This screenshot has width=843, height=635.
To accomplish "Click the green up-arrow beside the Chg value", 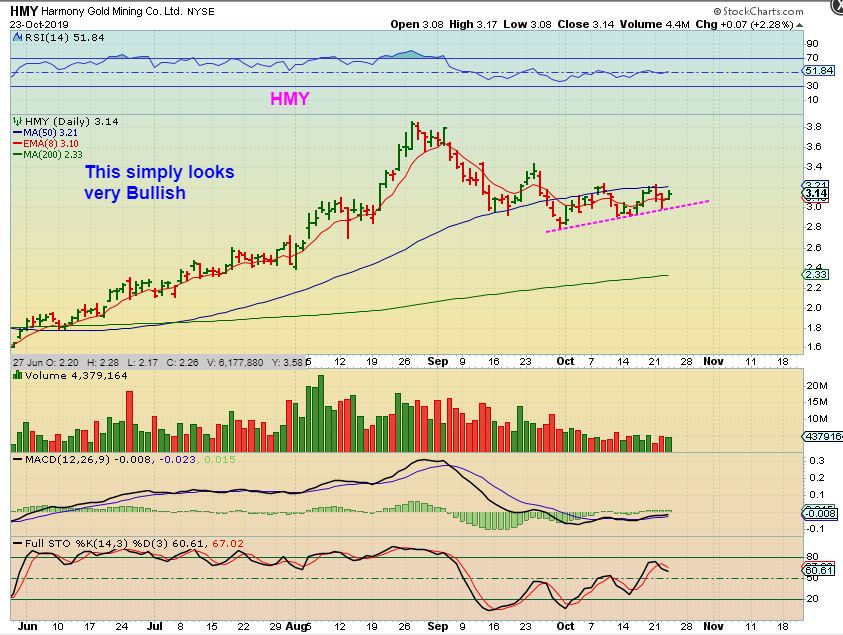I will pyautogui.click(x=800, y=25).
